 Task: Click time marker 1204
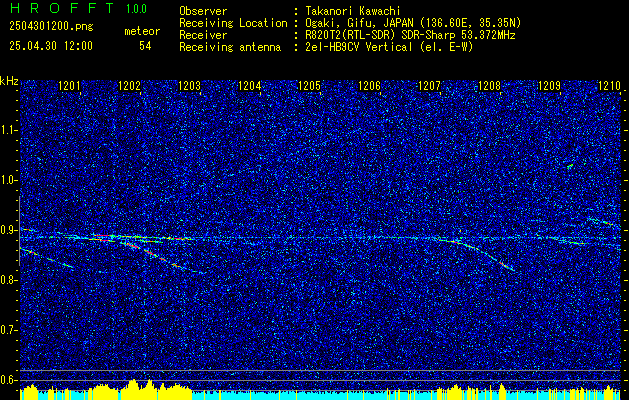point(250,85)
